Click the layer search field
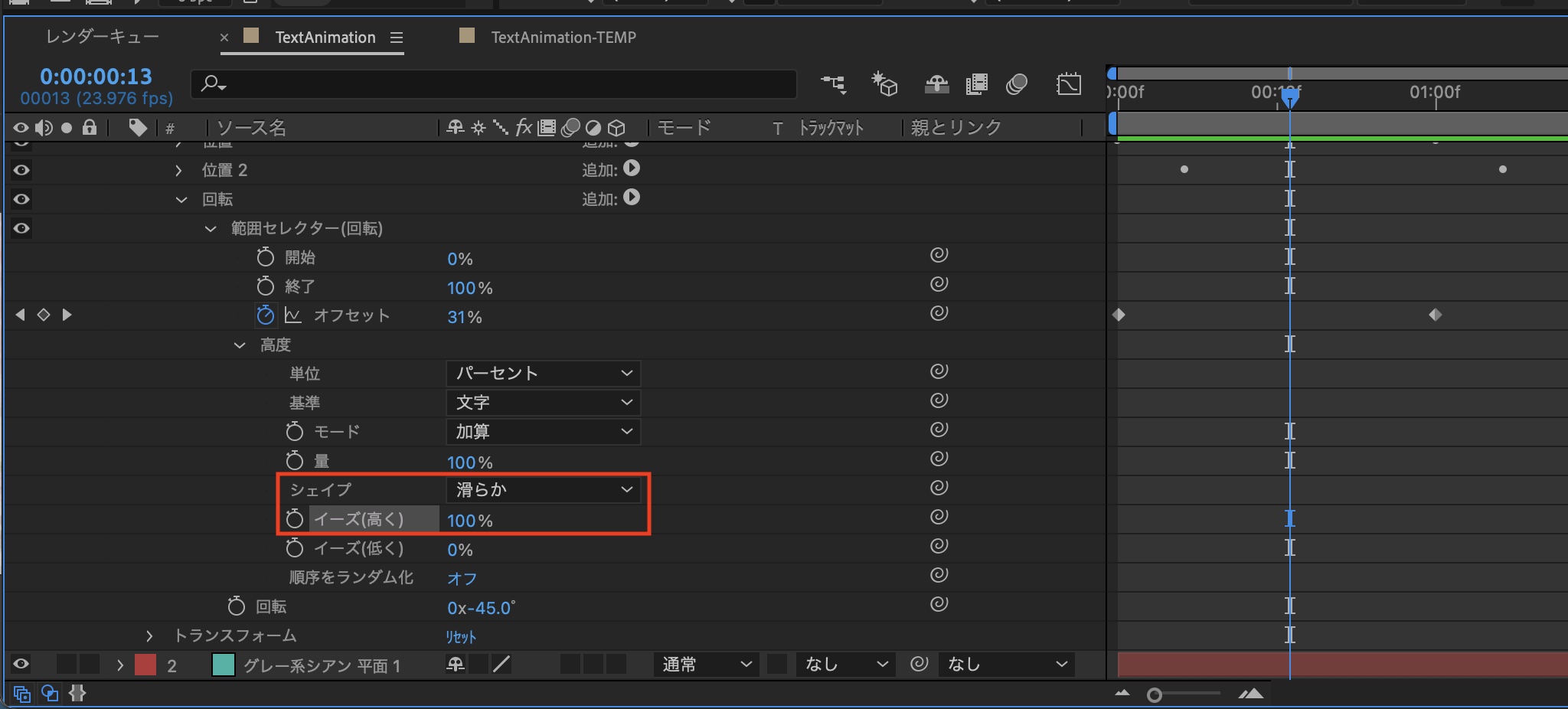 494,83
